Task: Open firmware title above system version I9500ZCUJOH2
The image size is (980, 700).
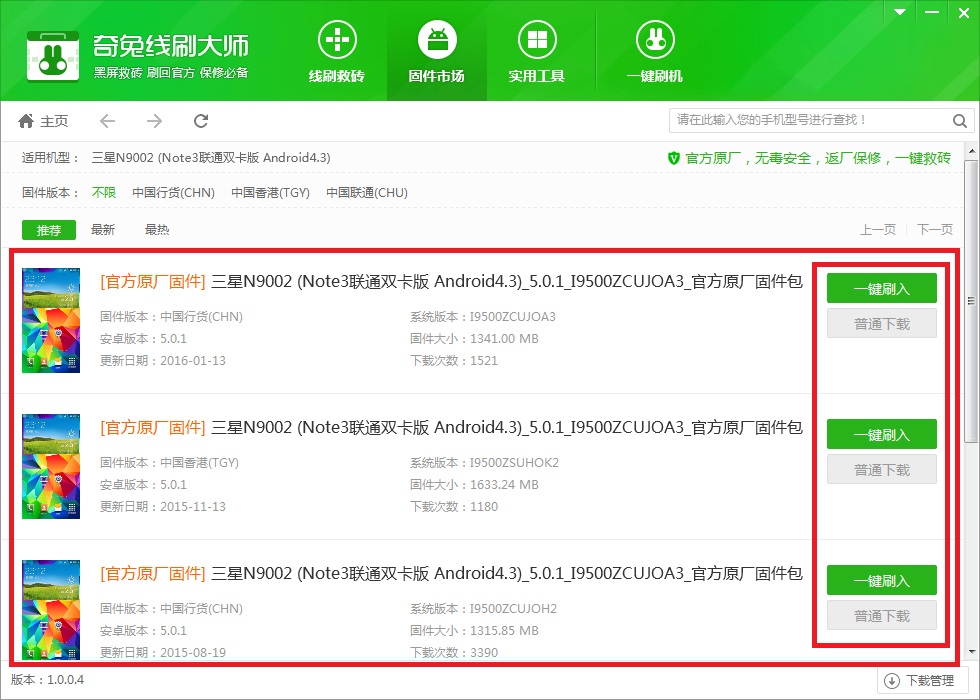Action: tap(451, 574)
